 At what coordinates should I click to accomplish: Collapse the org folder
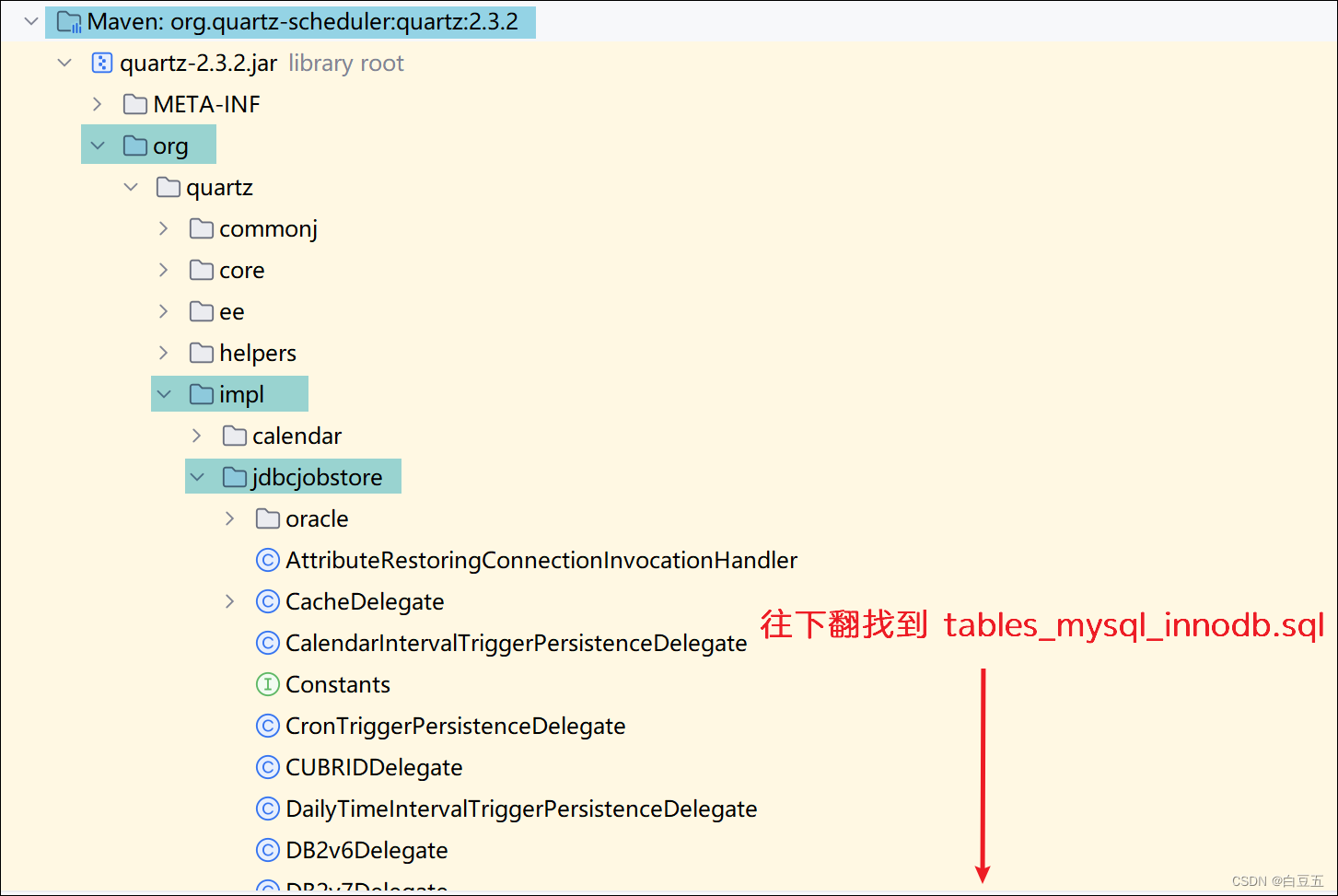pos(98,145)
